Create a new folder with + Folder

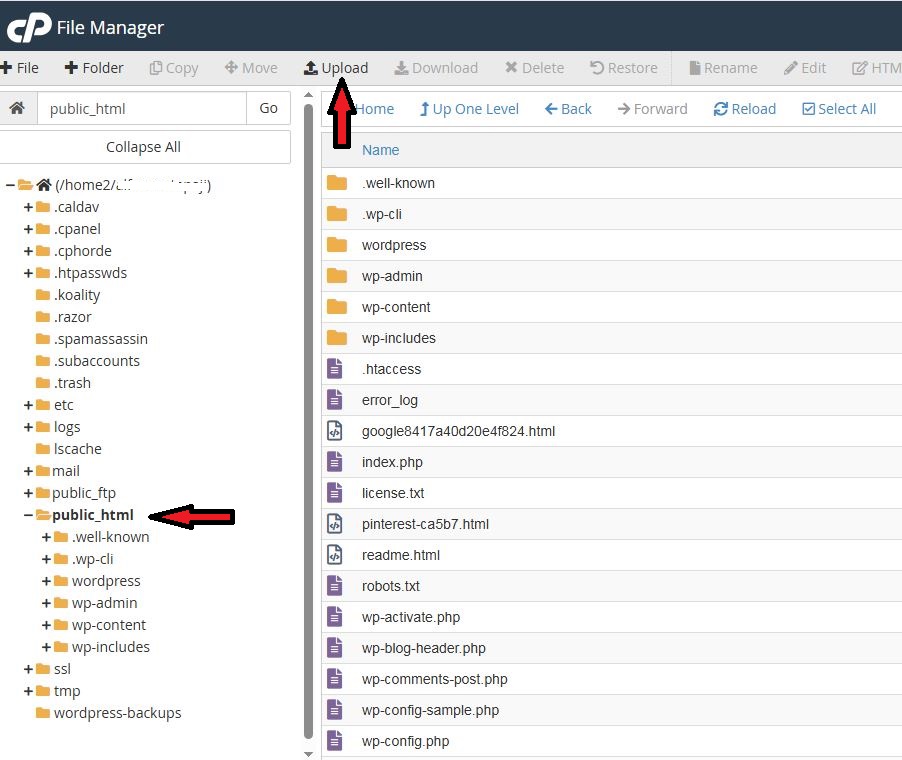[94, 68]
